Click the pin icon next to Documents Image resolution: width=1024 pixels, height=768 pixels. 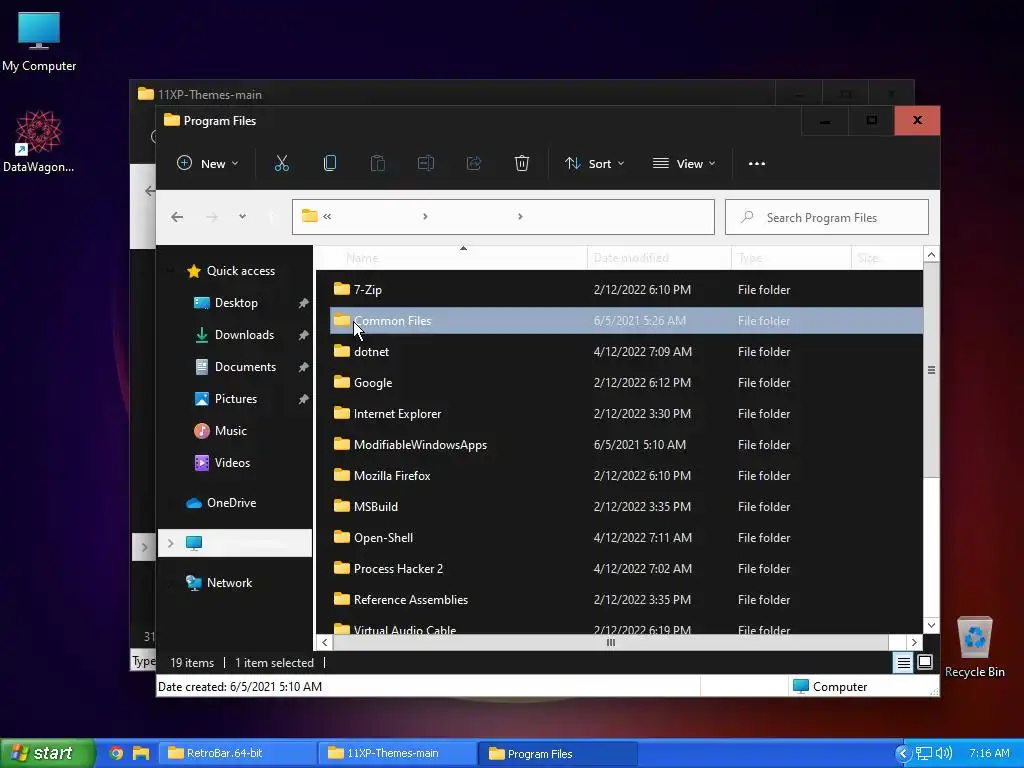click(303, 367)
